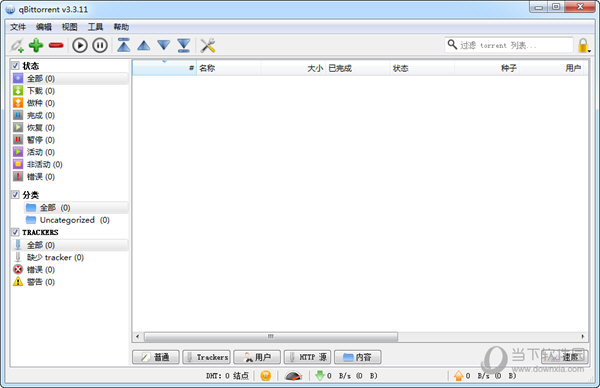
Task: Click the horizontal scrollbar right arrow
Action: click(582, 337)
